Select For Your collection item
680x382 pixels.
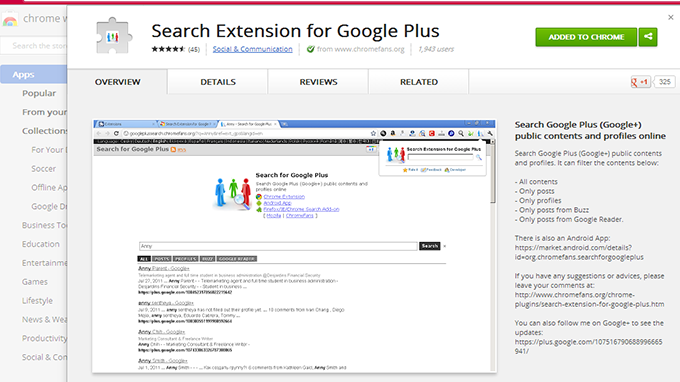coord(49,150)
